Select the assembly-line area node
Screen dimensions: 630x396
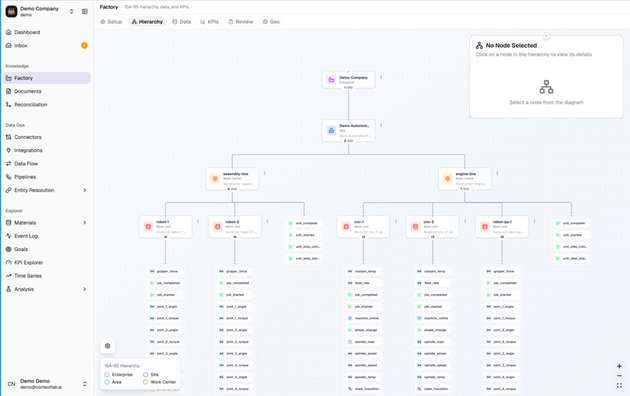[x=232, y=178]
